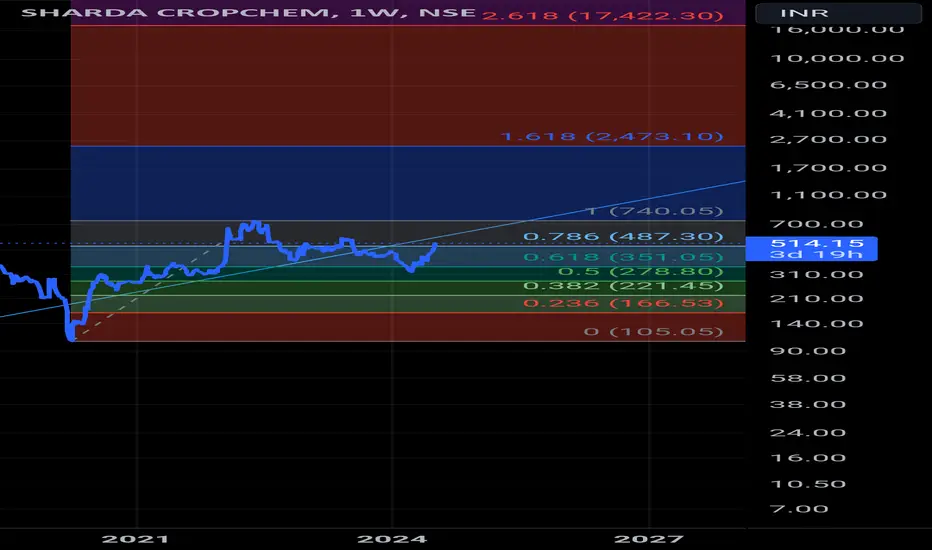Viewport: 932px width, 550px height.
Task: Click the 0 (105.05) Fibonacci base label
Action: (653, 331)
